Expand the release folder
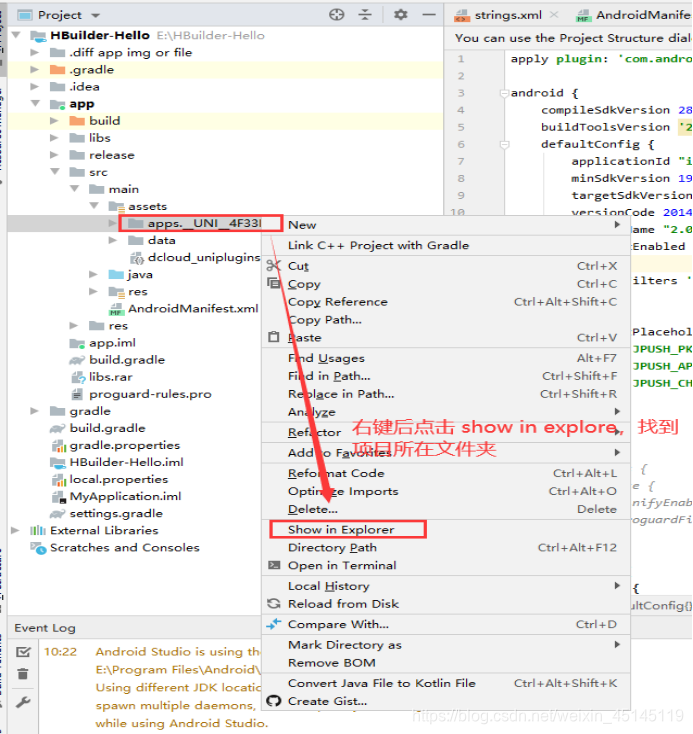This screenshot has width=693, height=734. 54,155
